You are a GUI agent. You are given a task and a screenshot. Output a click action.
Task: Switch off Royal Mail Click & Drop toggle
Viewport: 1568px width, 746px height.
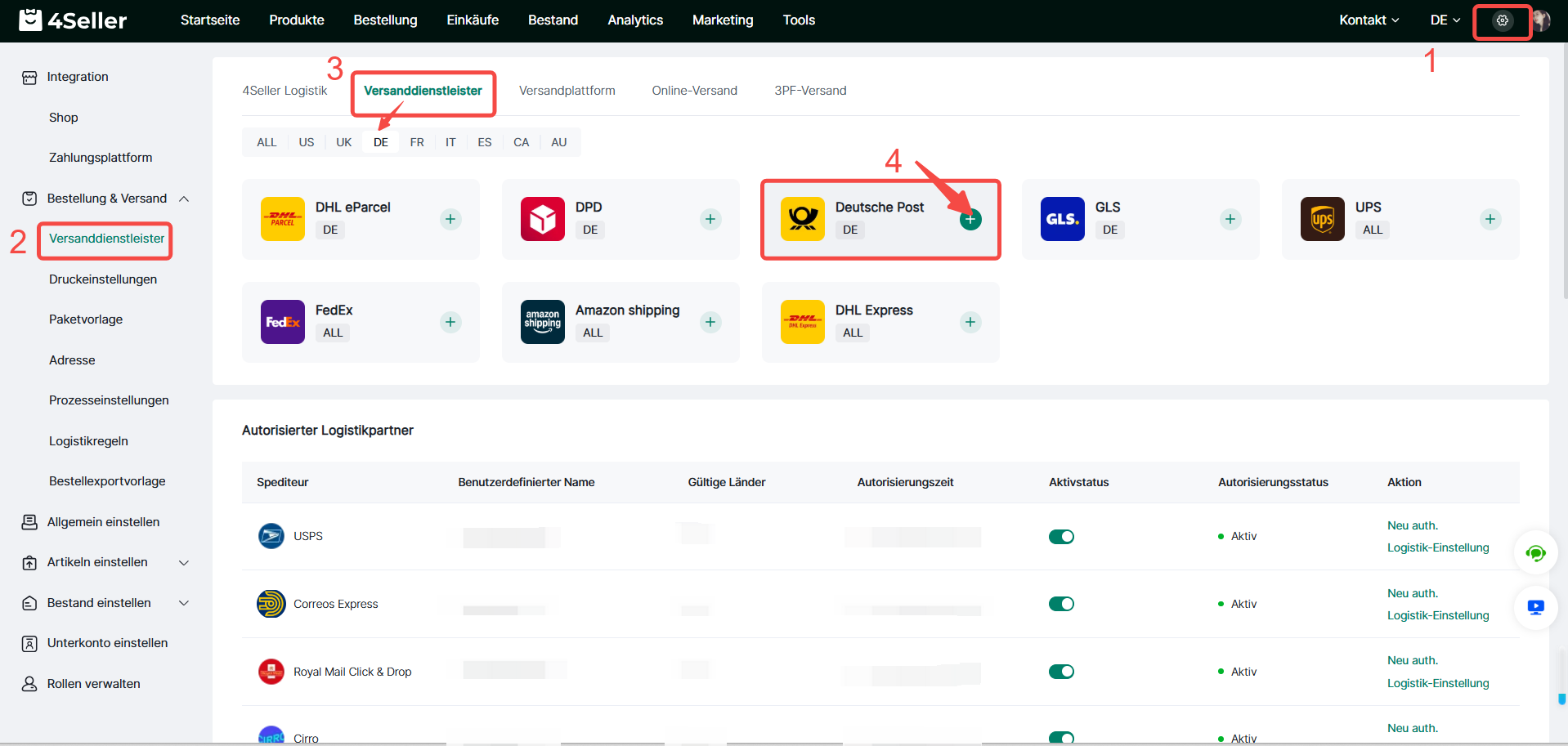click(1061, 672)
